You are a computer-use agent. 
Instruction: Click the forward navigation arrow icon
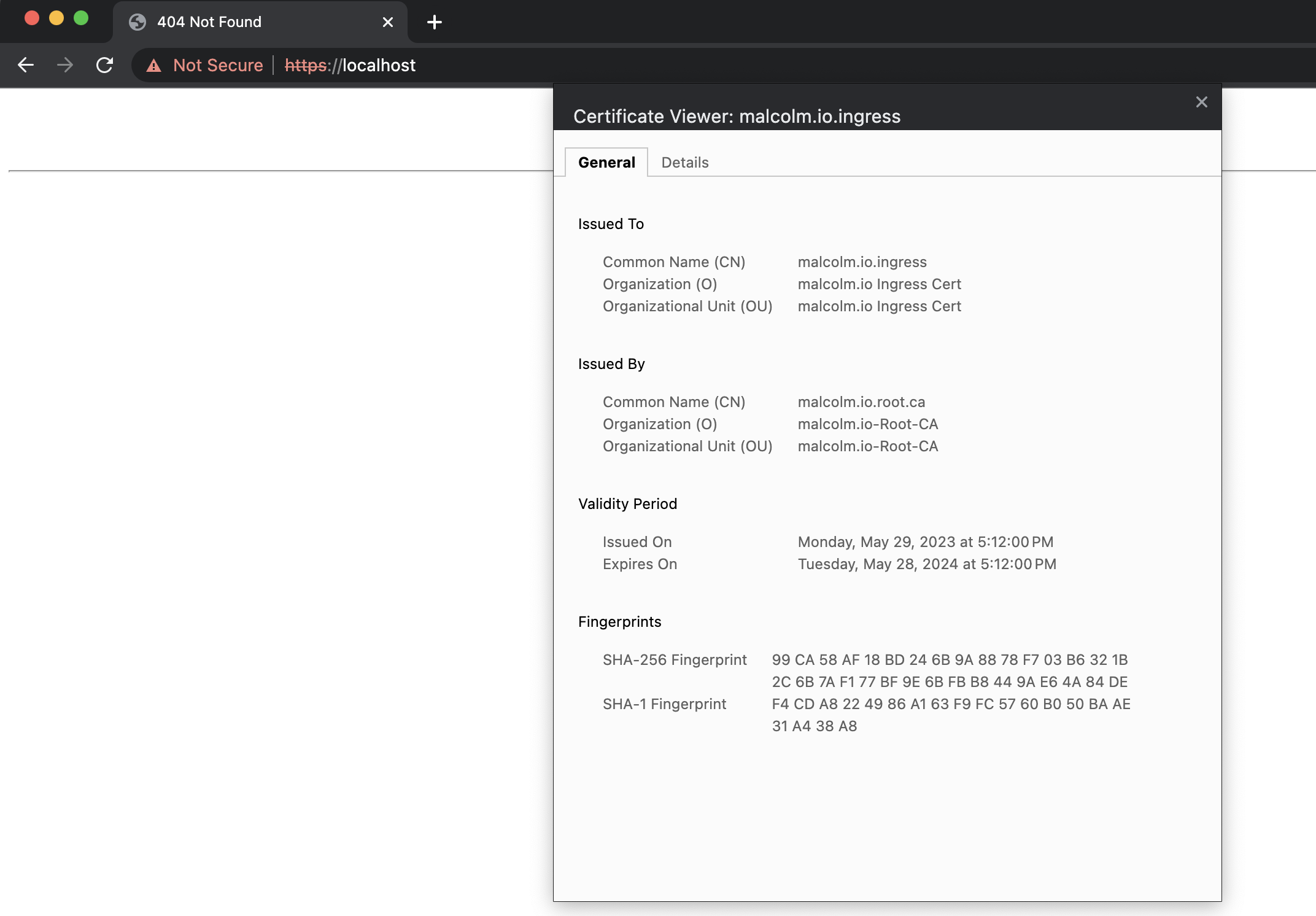(64, 65)
